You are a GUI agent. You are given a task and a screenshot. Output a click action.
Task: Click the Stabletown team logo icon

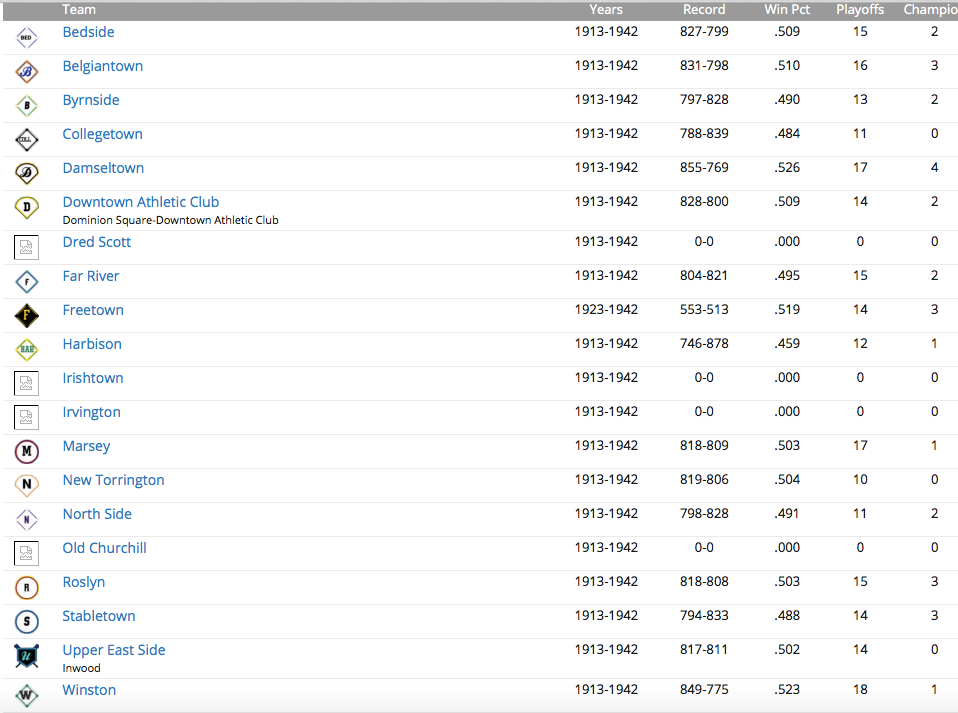pyautogui.click(x=26, y=622)
